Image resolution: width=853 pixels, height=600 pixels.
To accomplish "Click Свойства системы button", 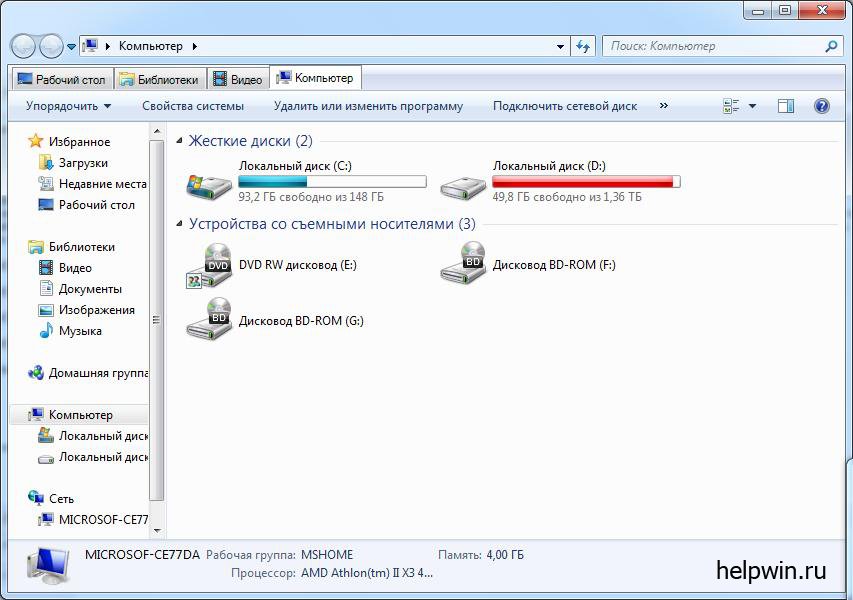I will pyautogui.click(x=193, y=106).
